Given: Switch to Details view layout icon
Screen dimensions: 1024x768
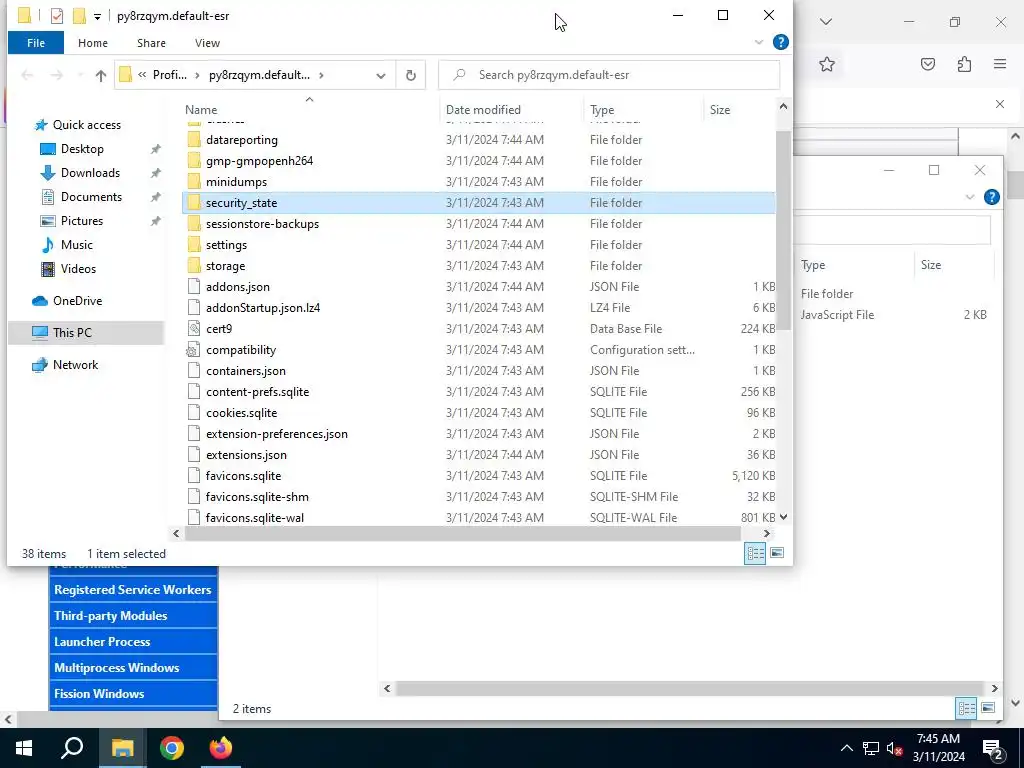Looking at the screenshot, I should (755, 554).
